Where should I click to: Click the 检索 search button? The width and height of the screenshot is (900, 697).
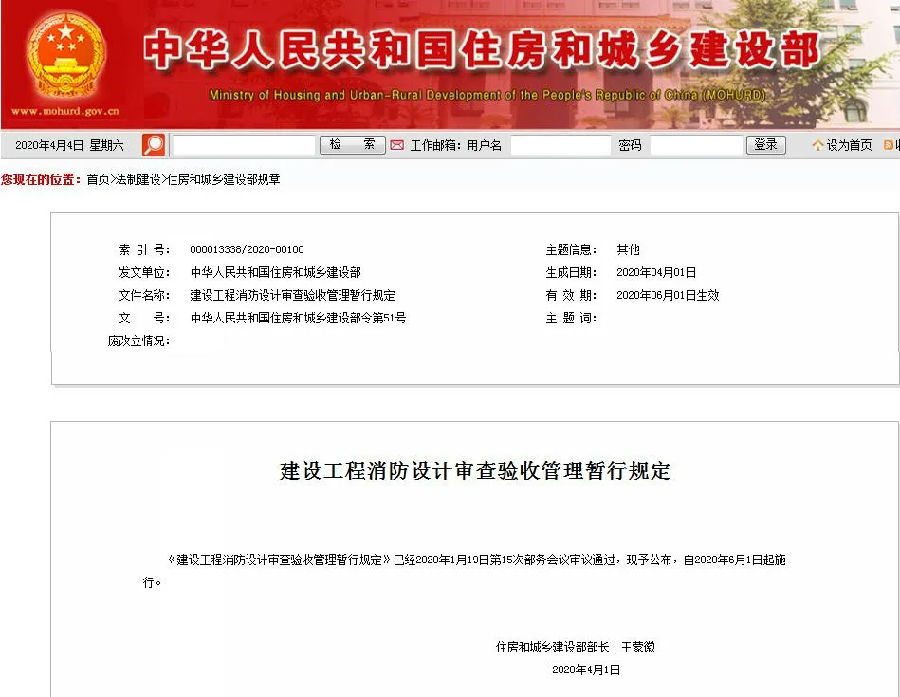point(352,145)
